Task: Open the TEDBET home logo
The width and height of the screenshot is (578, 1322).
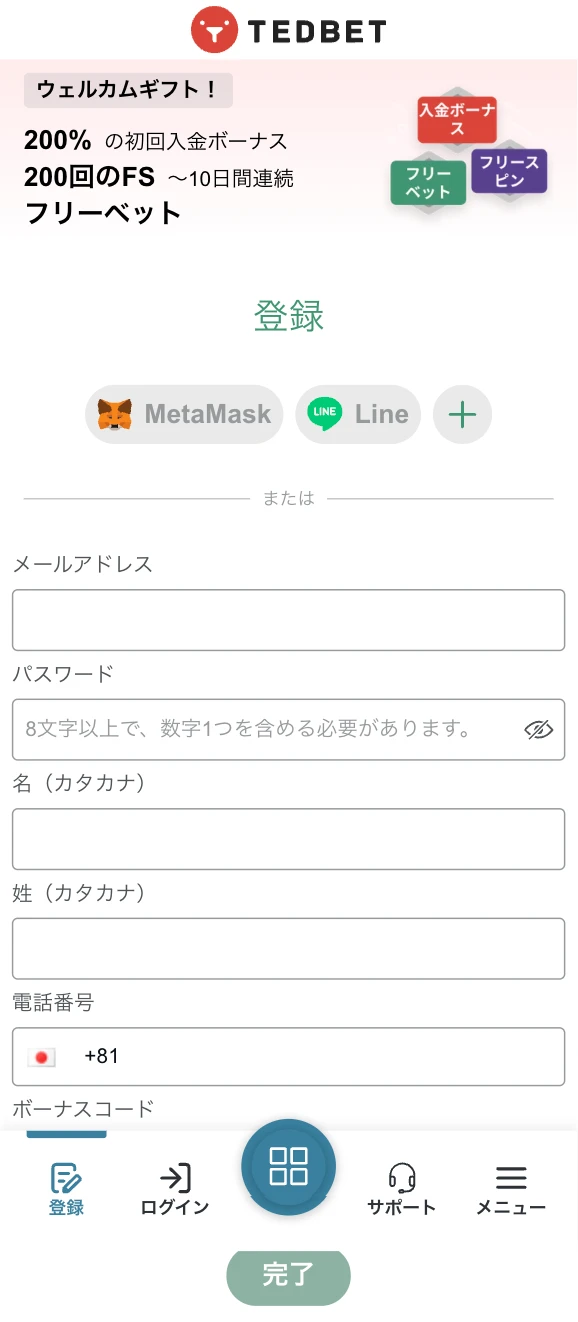Action: 288,29
